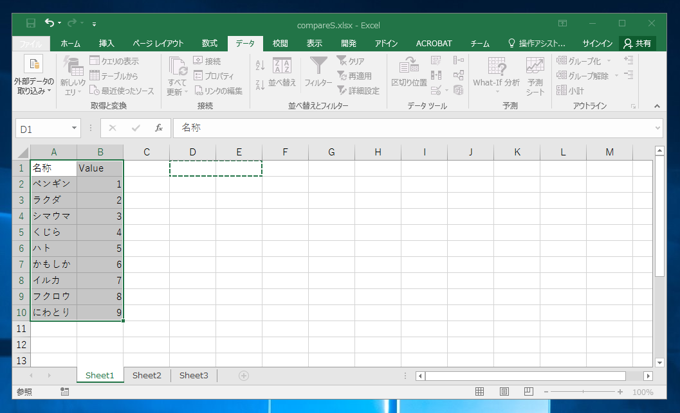Switch to Page Layout view icon
This screenshot has width=680, height=413.
pos(504,392)
